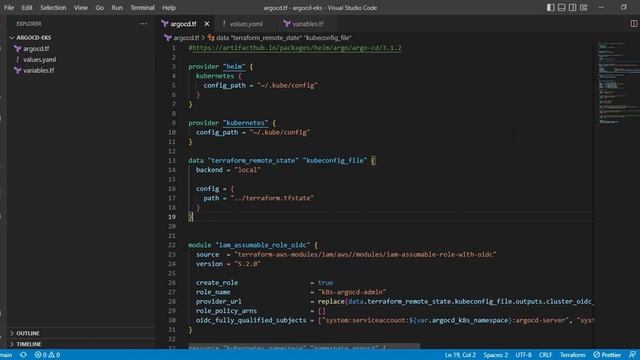640x360 pixels.
Task: Open Terminal menu
Action: [x=142, y=7]
